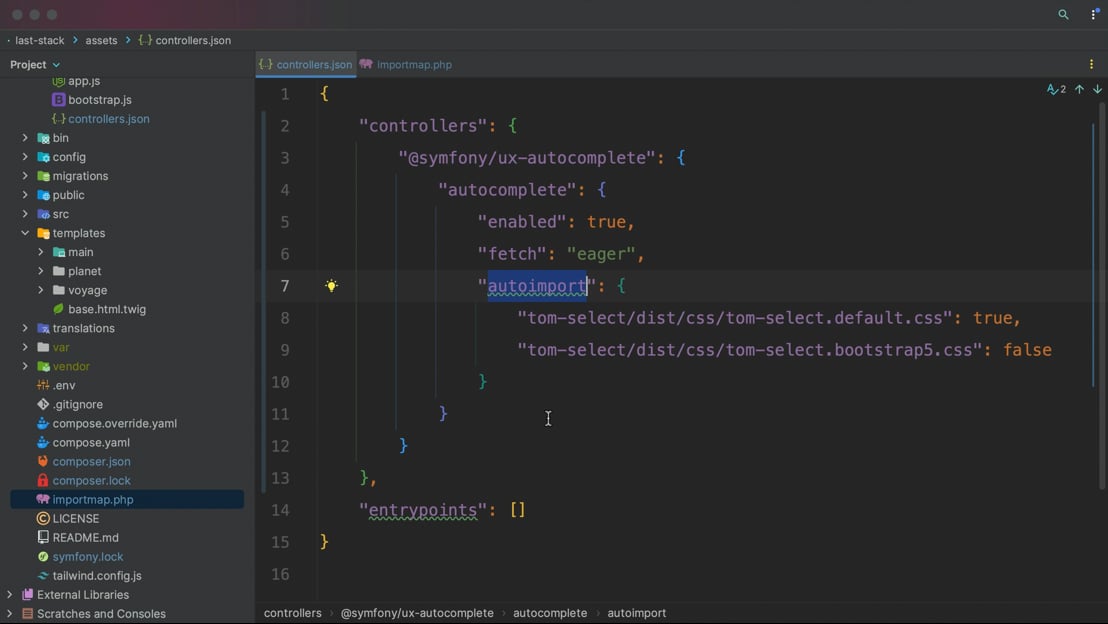Open bootstrap.js file in project tree

pos(99,100)
